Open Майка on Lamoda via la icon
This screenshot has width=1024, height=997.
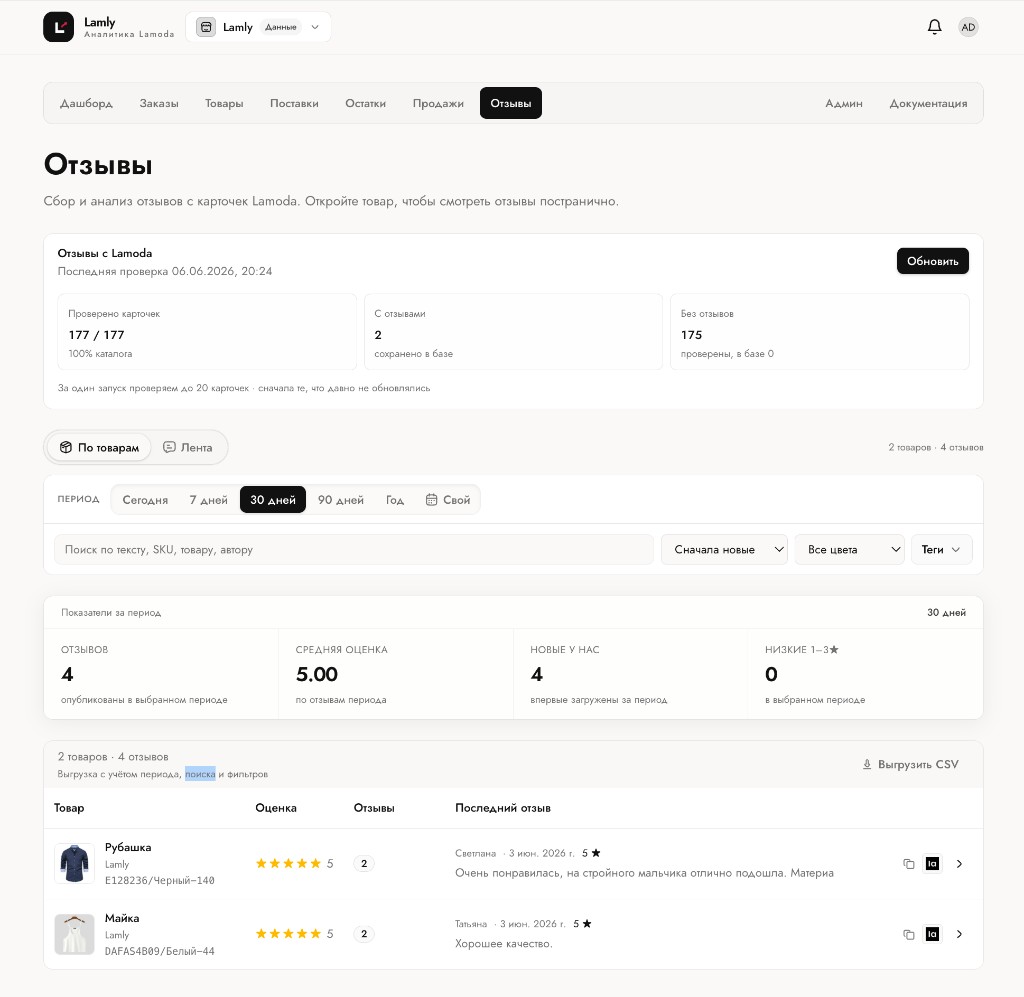pos(933,934)
